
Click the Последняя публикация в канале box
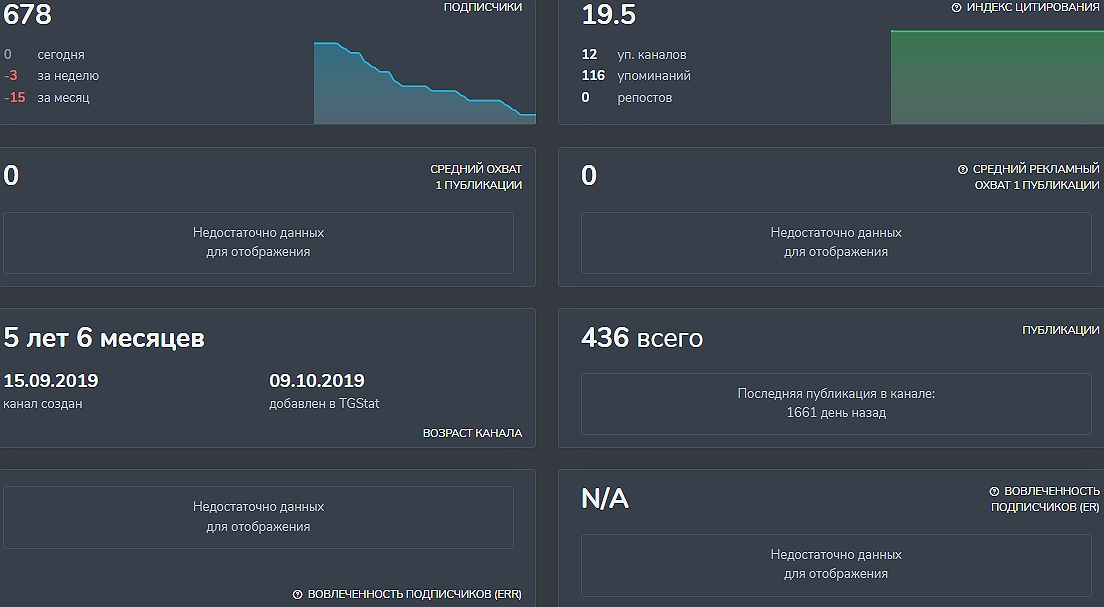836,403
